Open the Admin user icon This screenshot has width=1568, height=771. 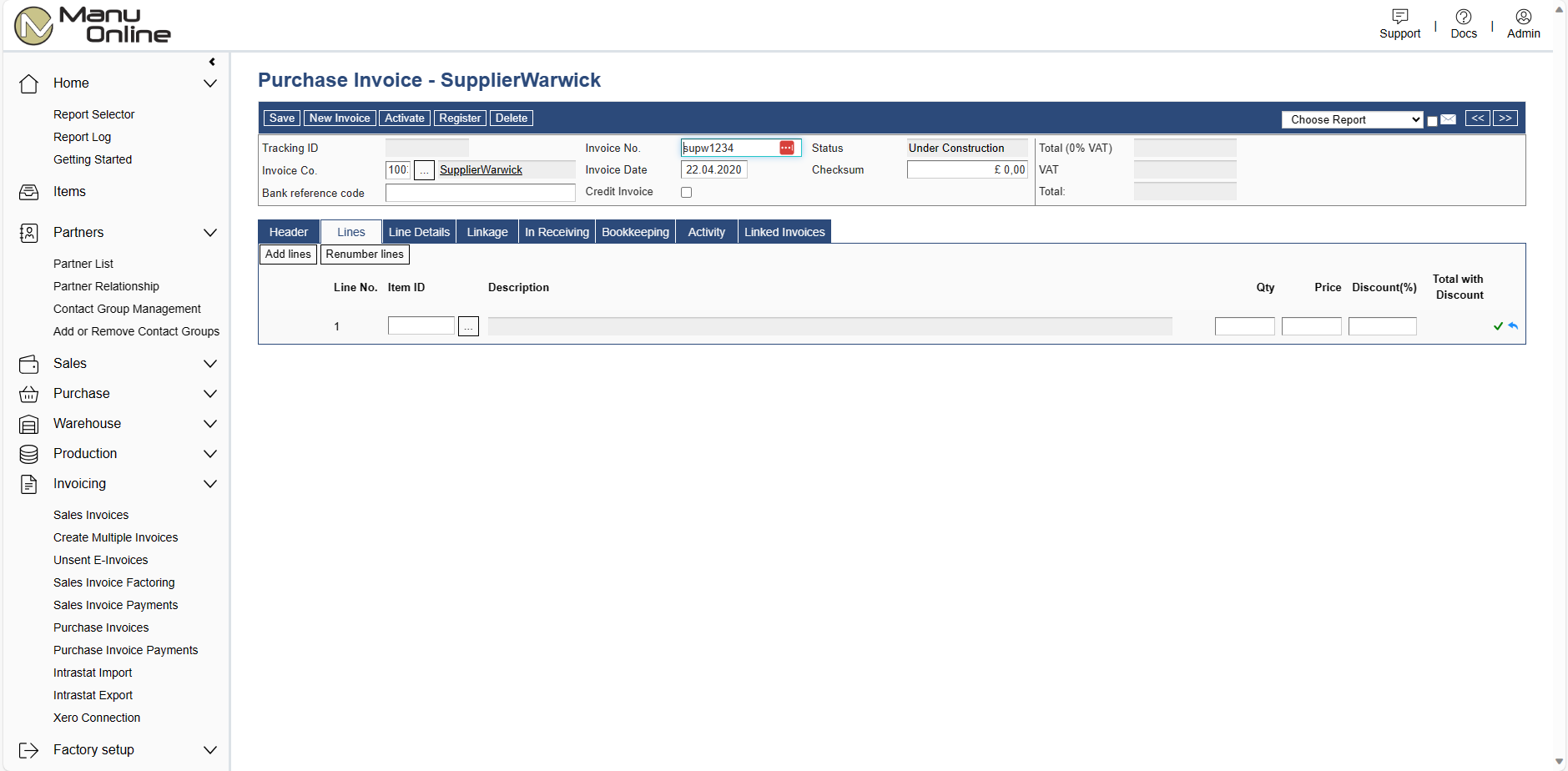(x=1523, y=17)
